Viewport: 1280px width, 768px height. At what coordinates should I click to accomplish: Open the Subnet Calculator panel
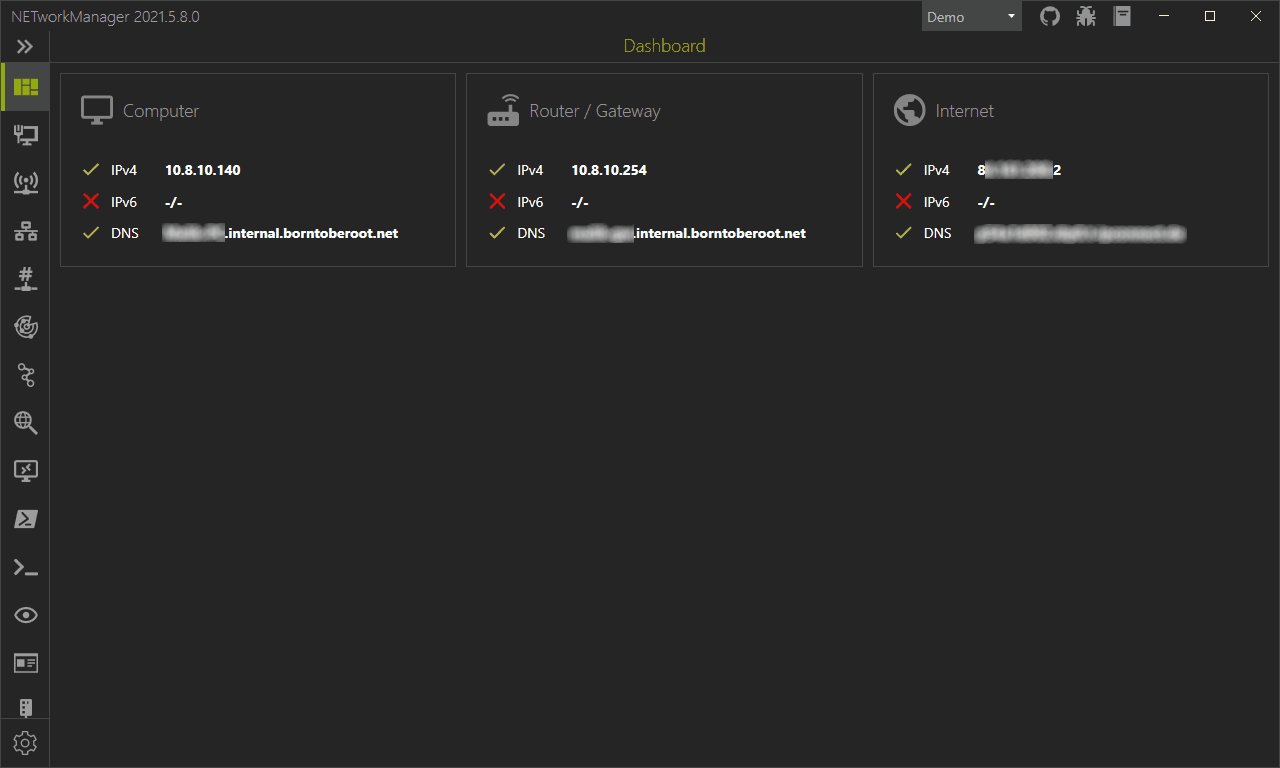[x=25, y=662]
